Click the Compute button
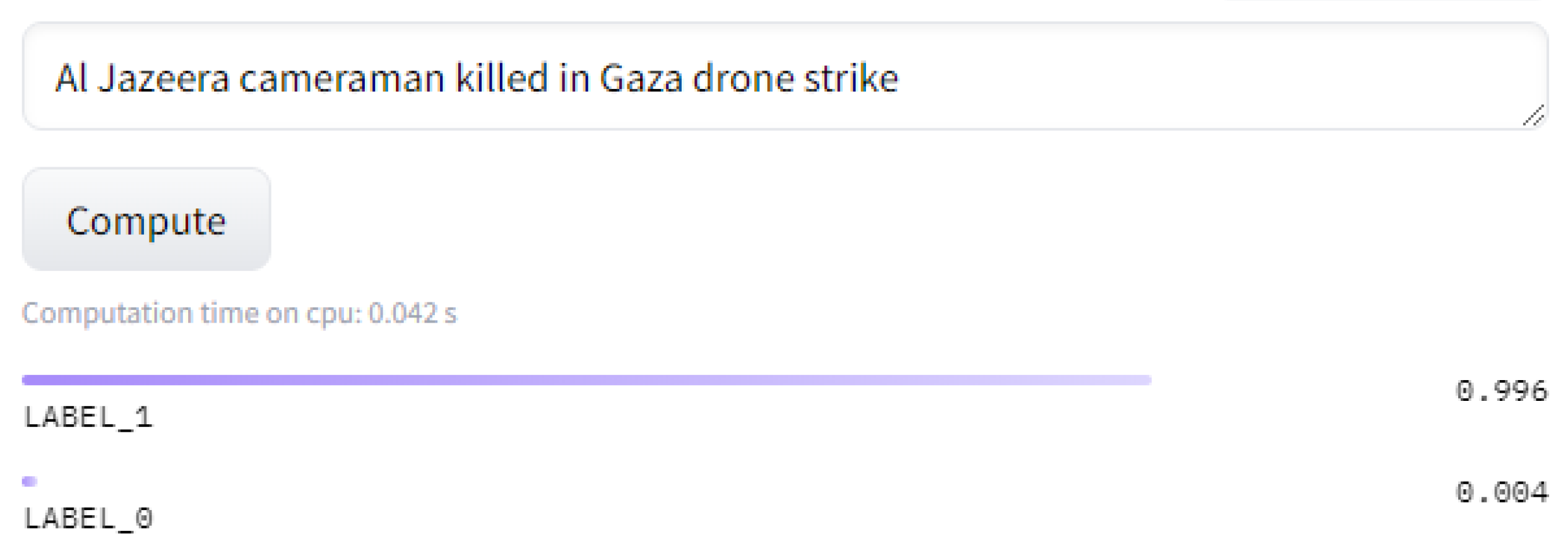The width and height of the screenshot is (1568, 548). tap(146, 220)
